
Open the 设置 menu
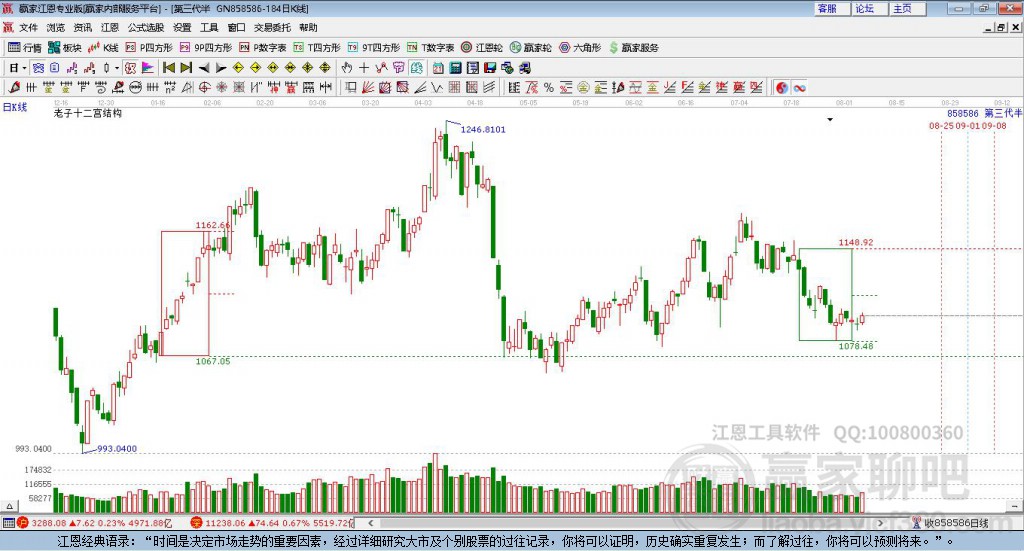(x=182, y=27)
